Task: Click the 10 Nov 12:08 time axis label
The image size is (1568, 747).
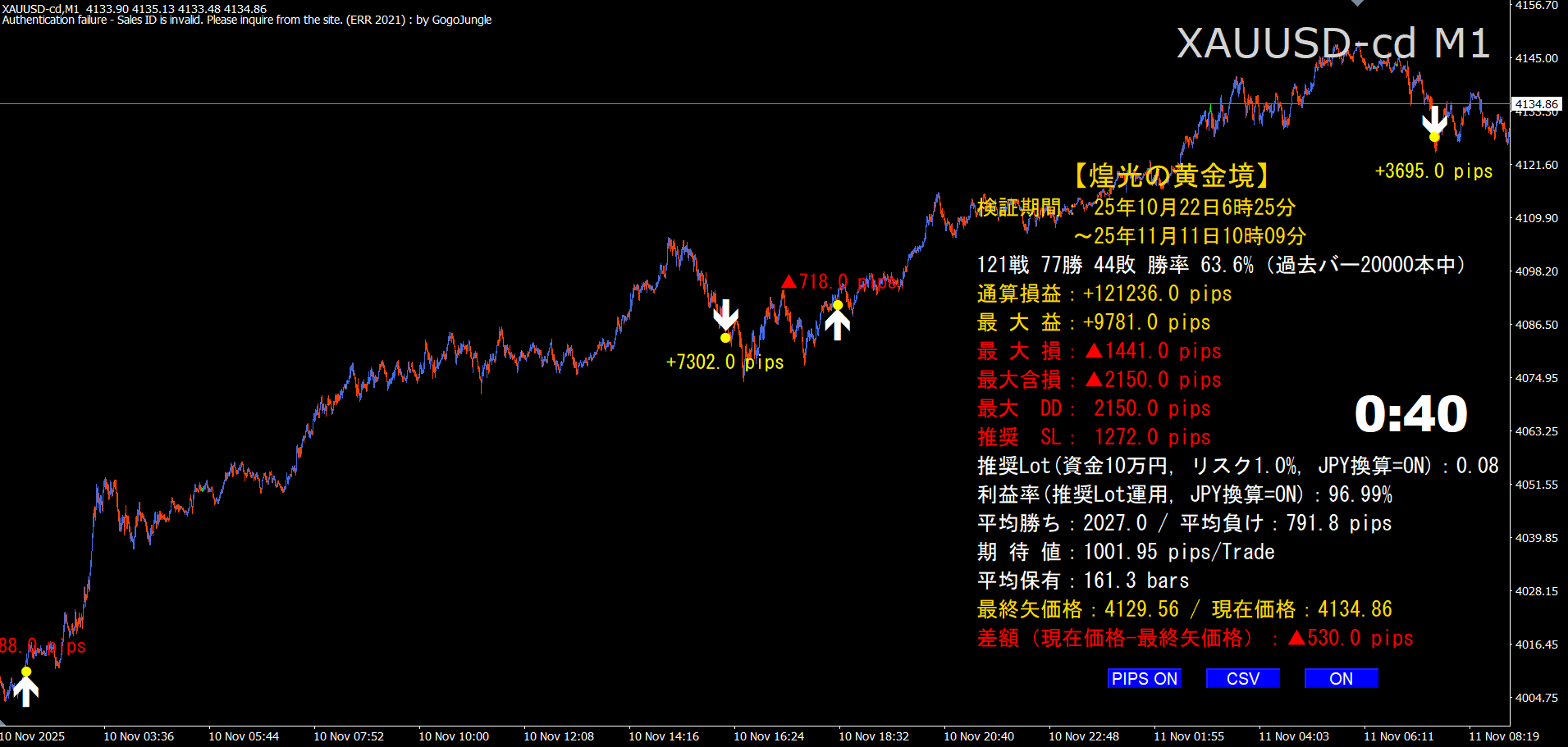Action: 559,736
